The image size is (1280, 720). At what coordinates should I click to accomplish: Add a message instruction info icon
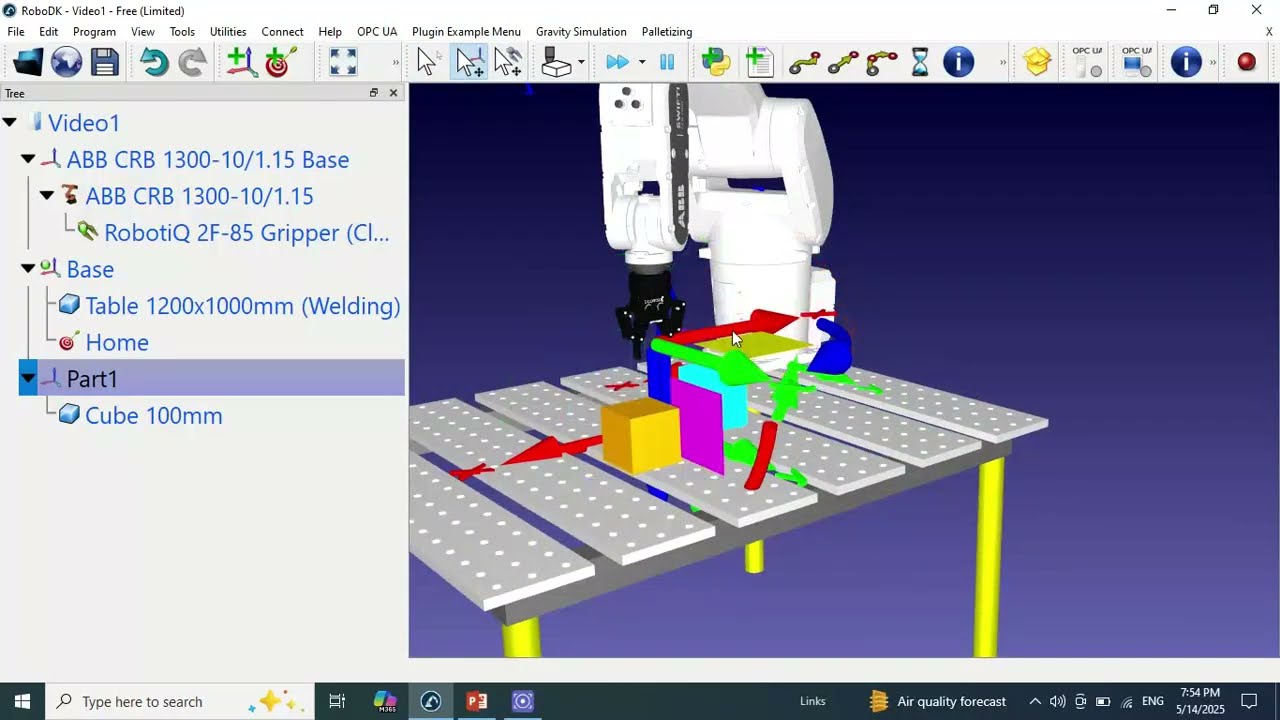click(x=958, y=62)
